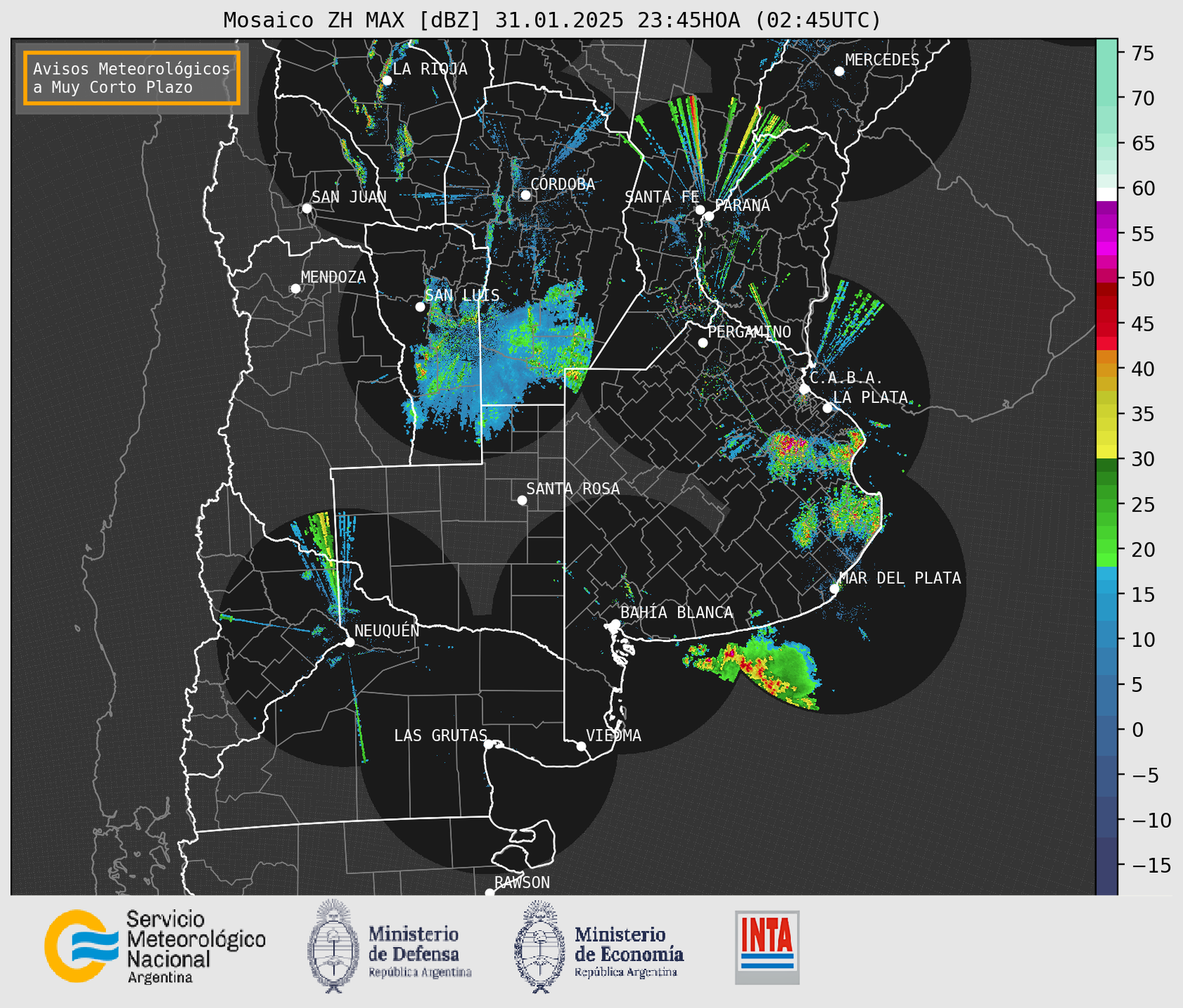Select the Córdoba city marker
The image size is (1183, 1008).
click(x=525, y=195)
